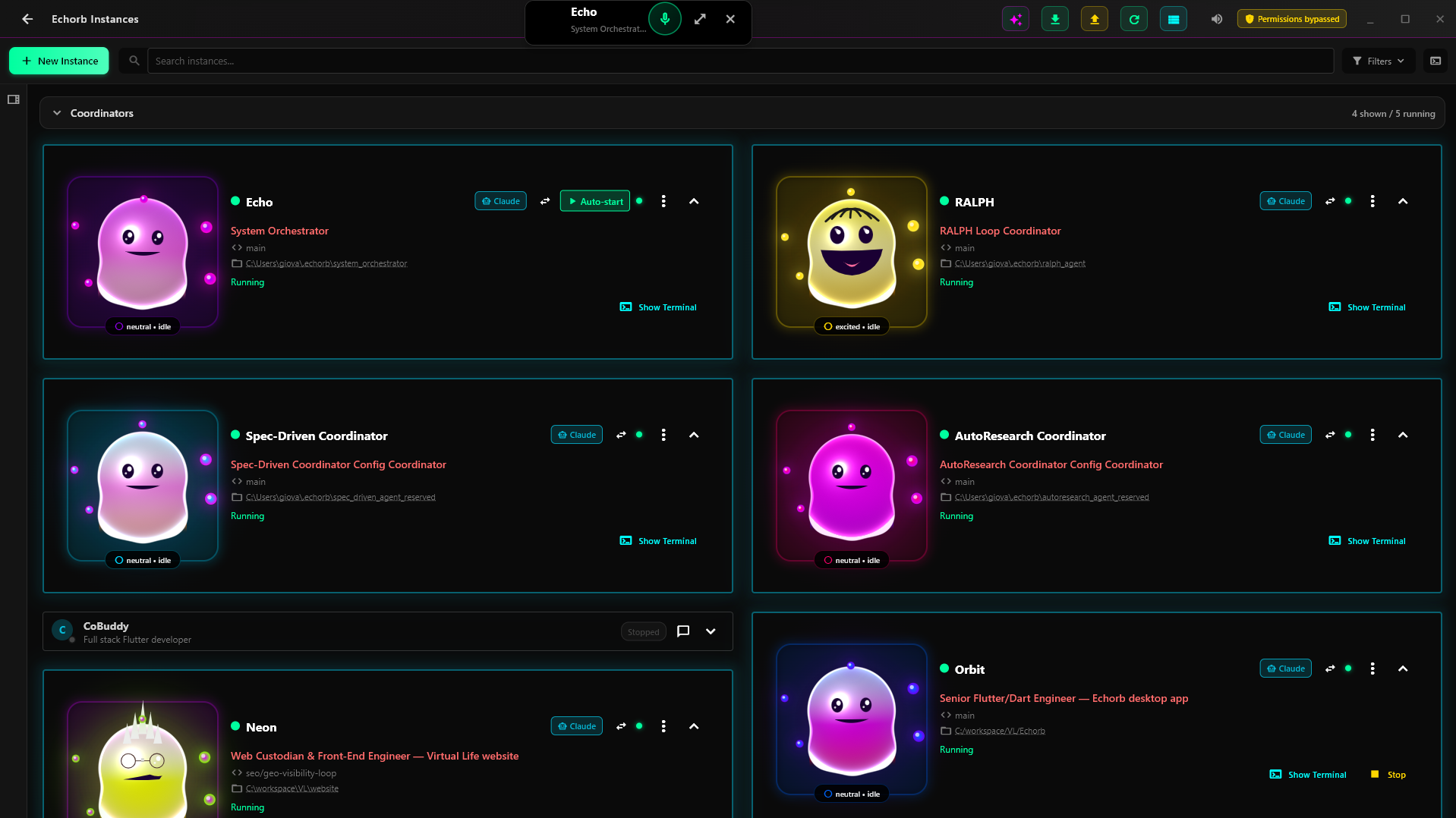Click the magenta sparkle AI icon
The width and height of the screenshot is (1456, 818).
pos(1016,19)
